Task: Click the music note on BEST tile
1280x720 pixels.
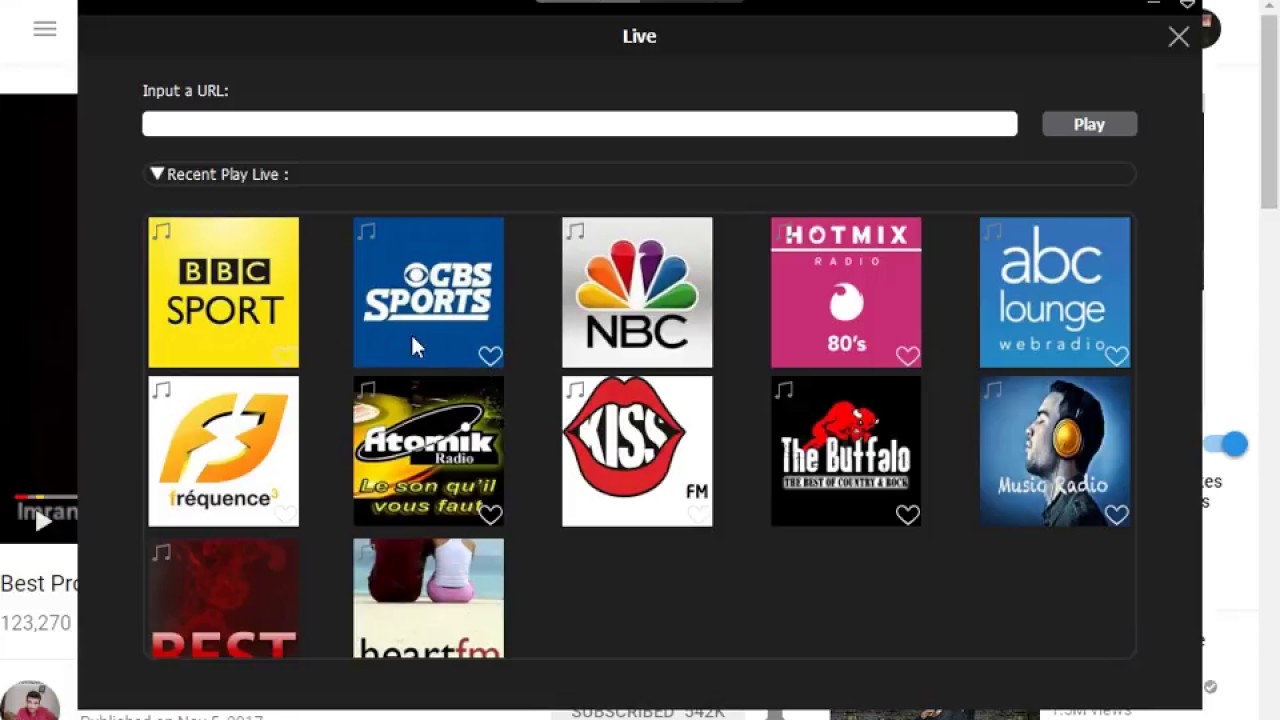Action: (162, 553)
